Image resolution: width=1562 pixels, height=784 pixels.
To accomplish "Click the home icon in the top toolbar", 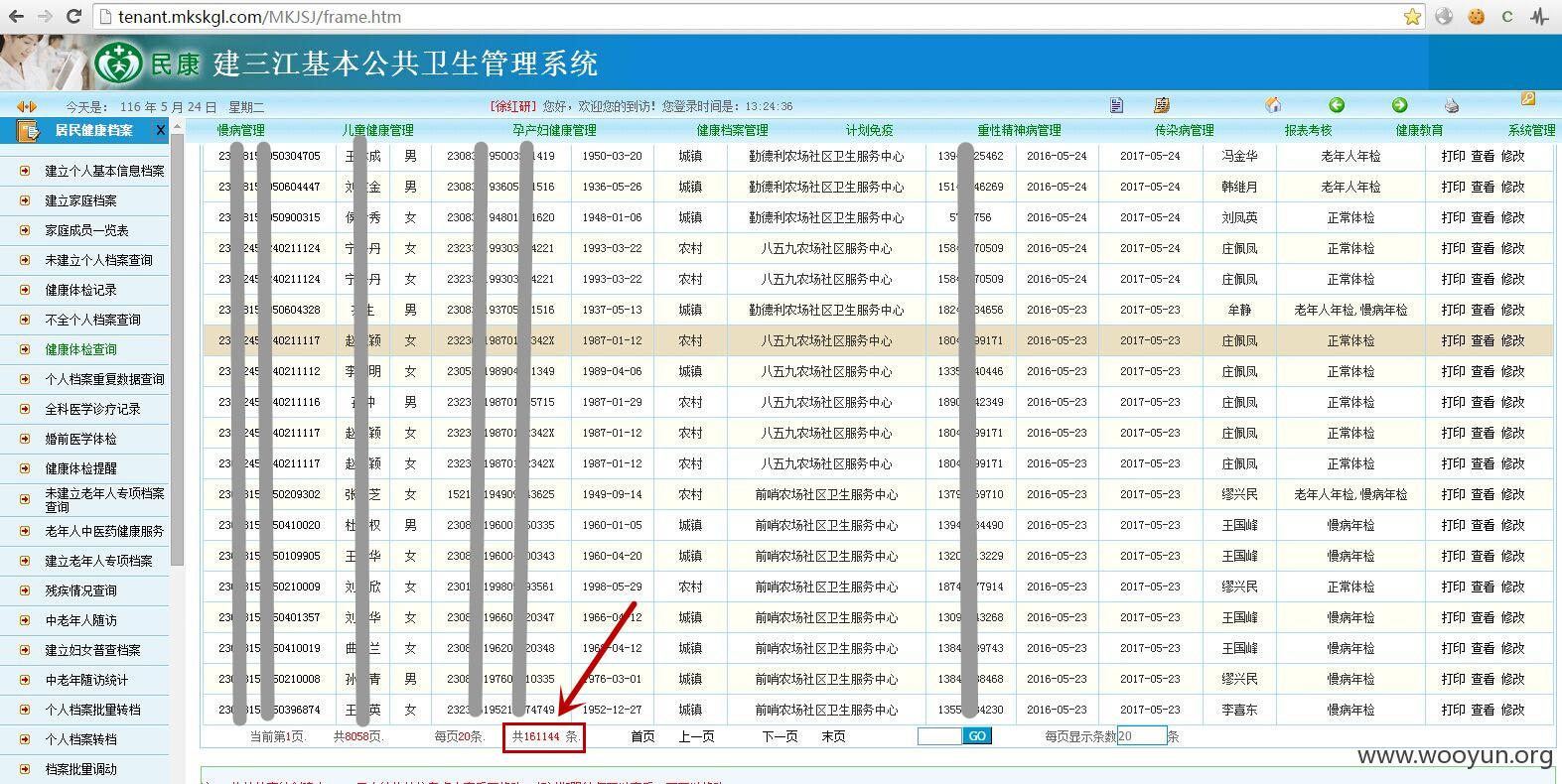I will pos(1273,105).
